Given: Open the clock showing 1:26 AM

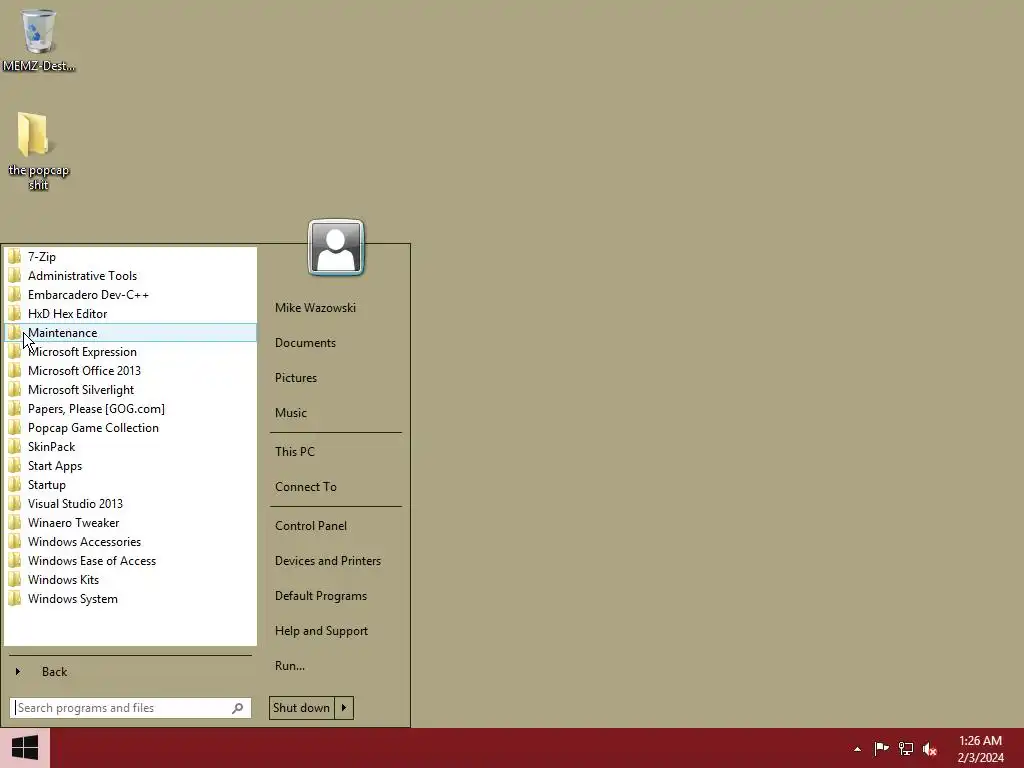Looking at the screenshot, I should [980, 748].
